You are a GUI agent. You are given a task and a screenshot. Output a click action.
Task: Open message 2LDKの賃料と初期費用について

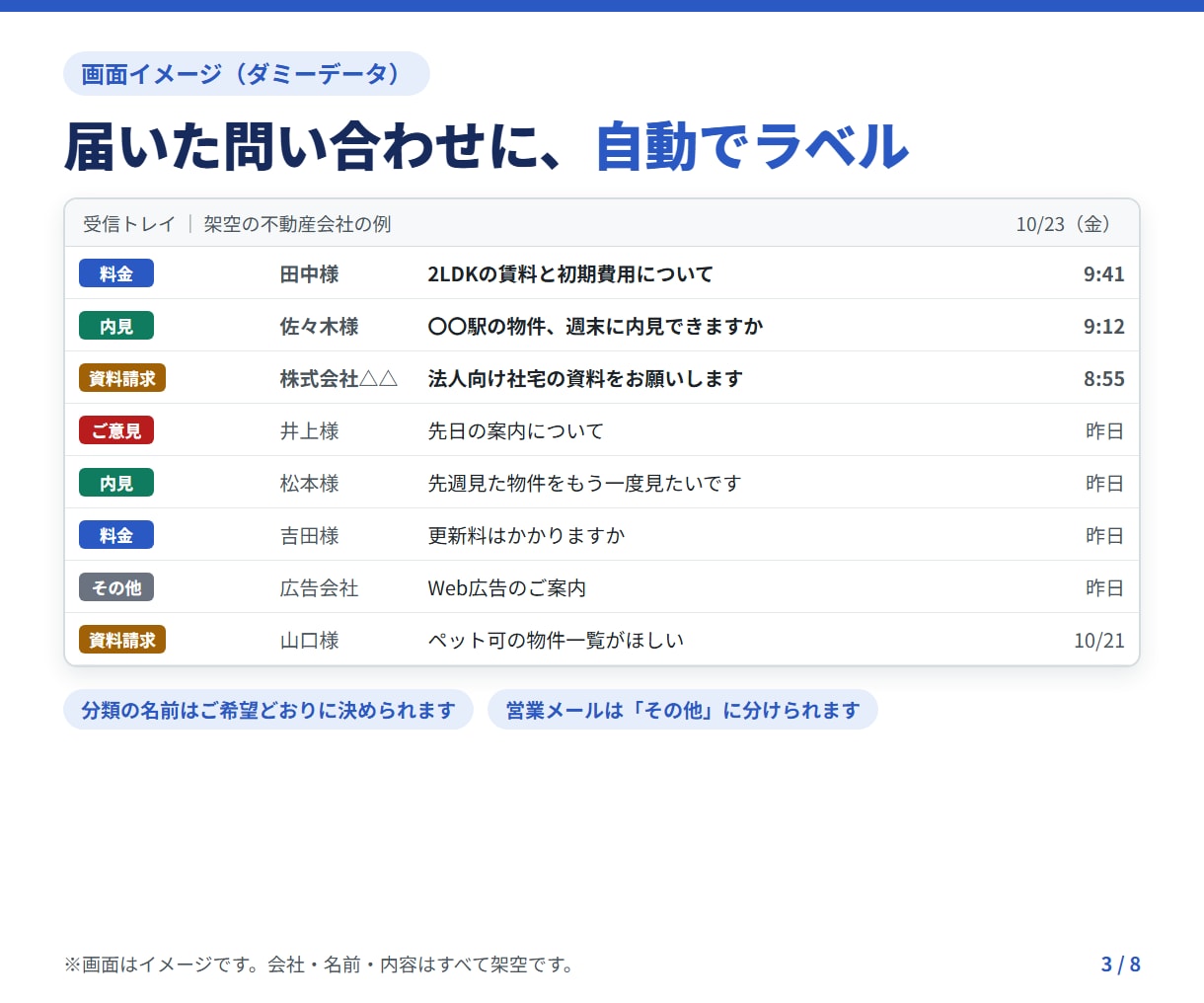point(570,274)
